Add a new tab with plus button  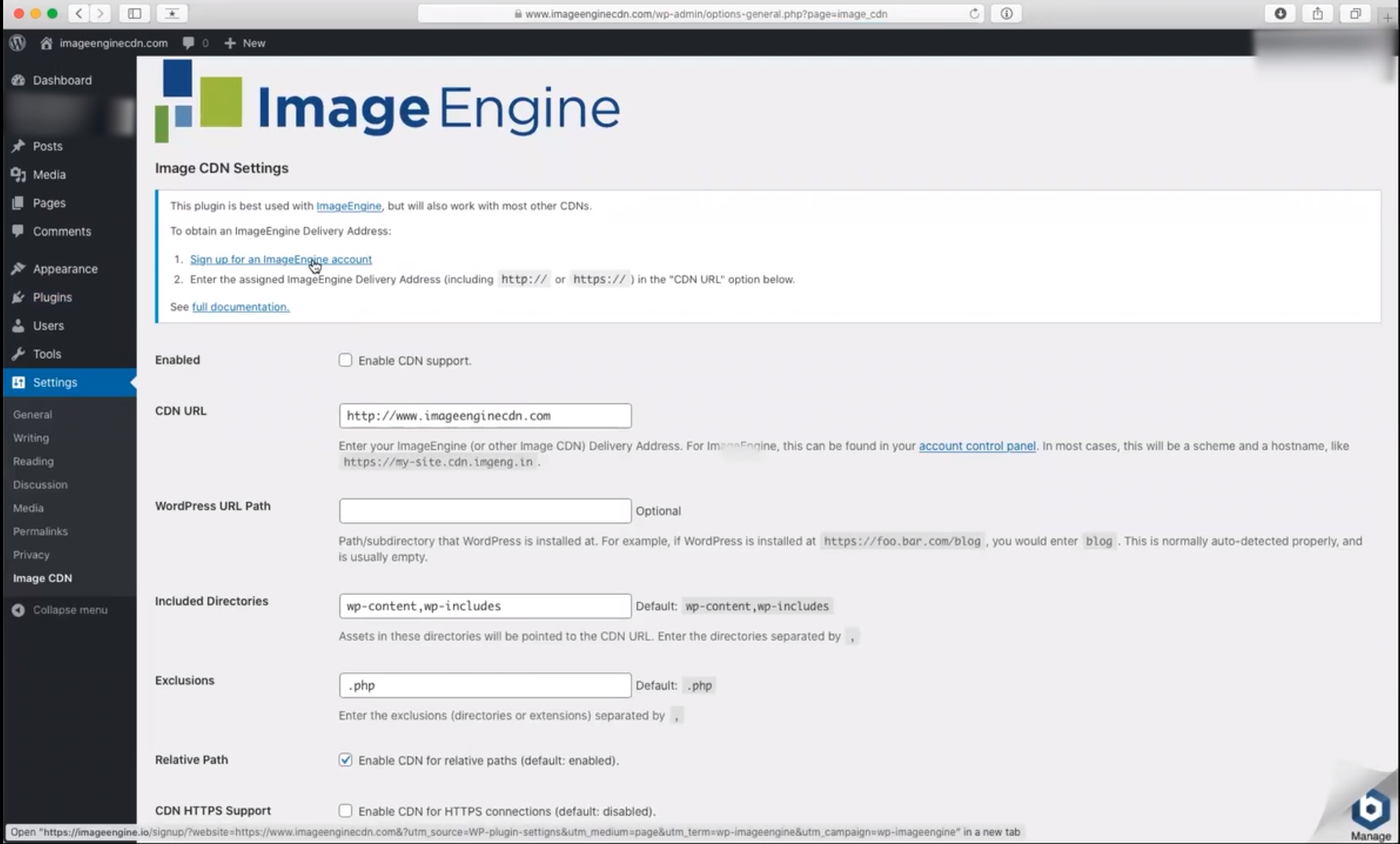tap(1387, 16)
